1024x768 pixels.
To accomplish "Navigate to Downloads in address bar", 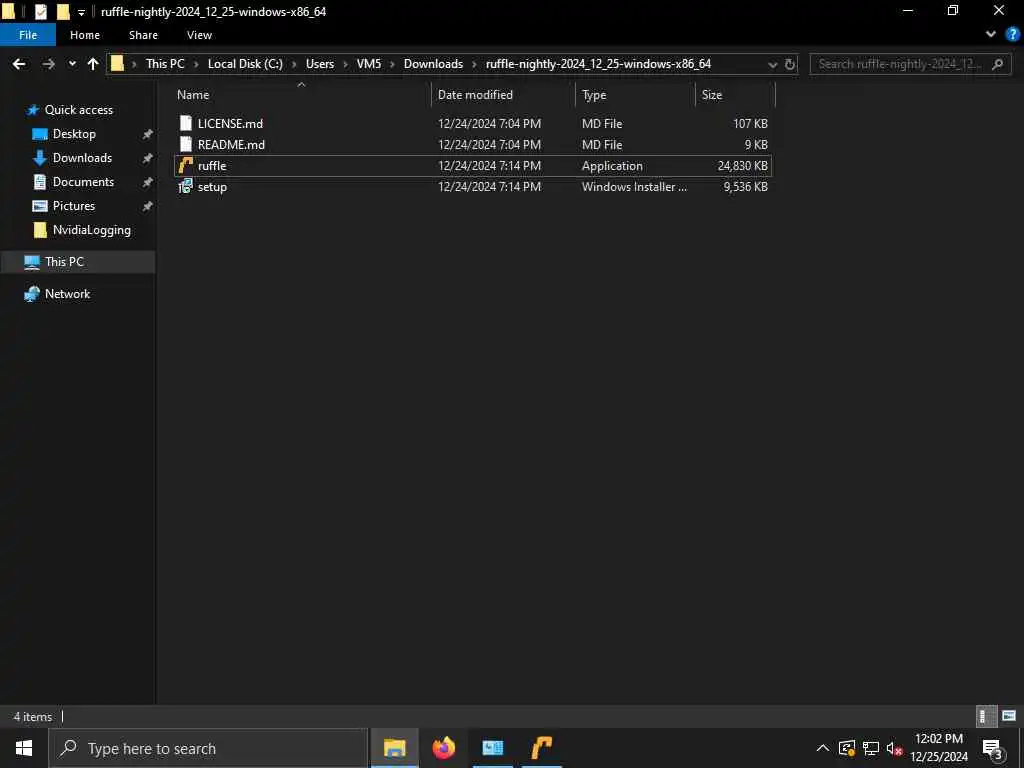I will (x=433, y=64).
